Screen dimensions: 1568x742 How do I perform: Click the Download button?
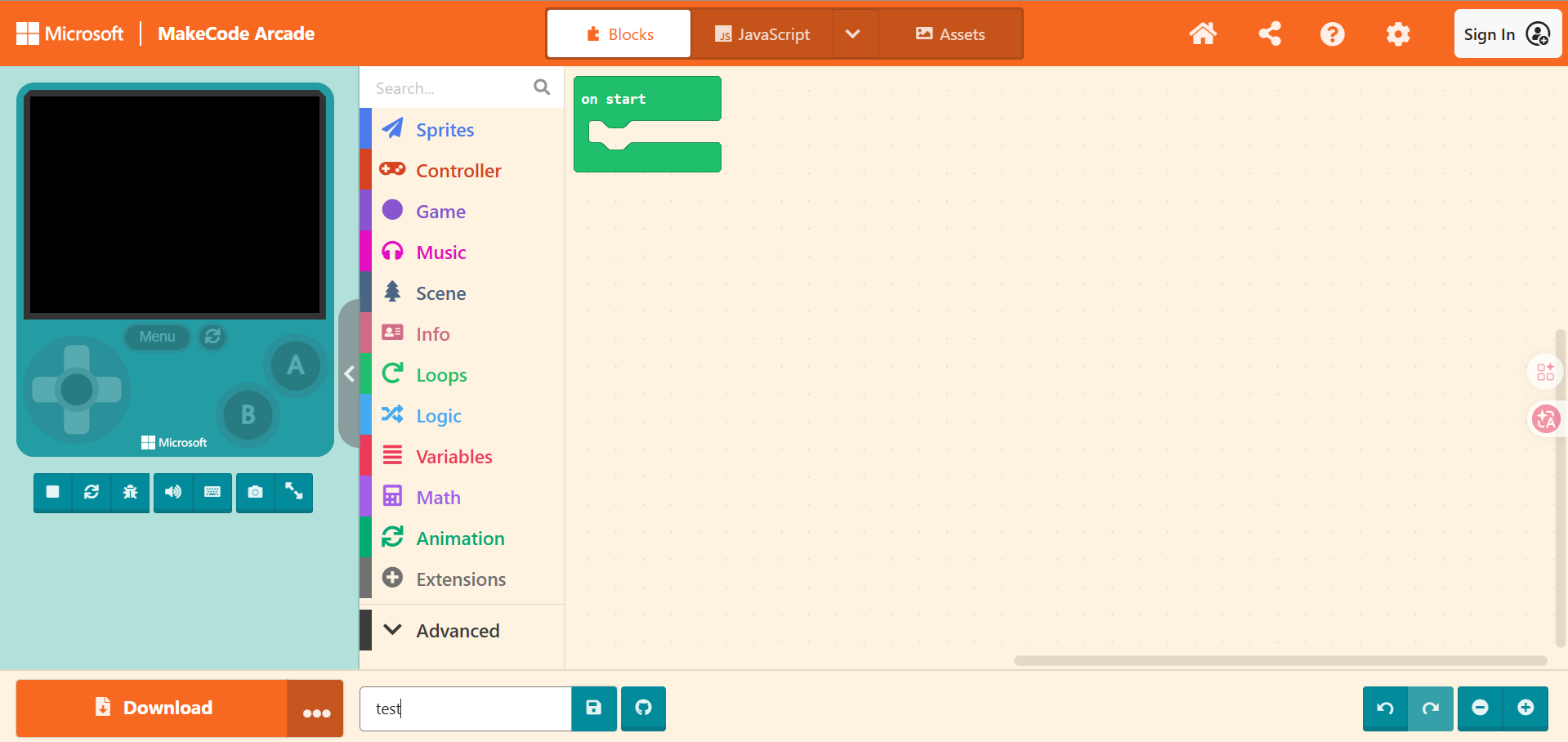click(153, 708)
